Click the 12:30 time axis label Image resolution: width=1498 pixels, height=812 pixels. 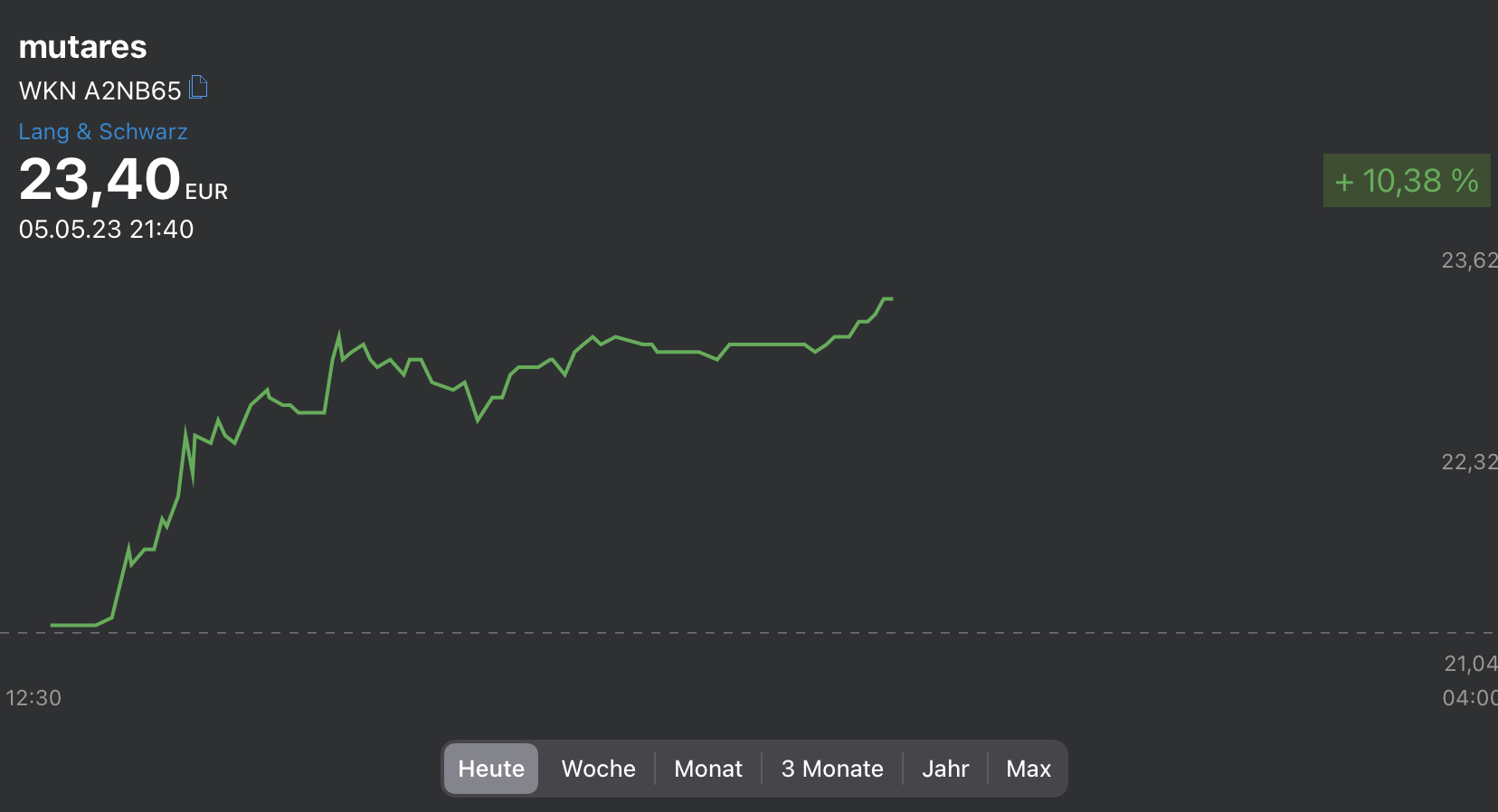(33, 698)
